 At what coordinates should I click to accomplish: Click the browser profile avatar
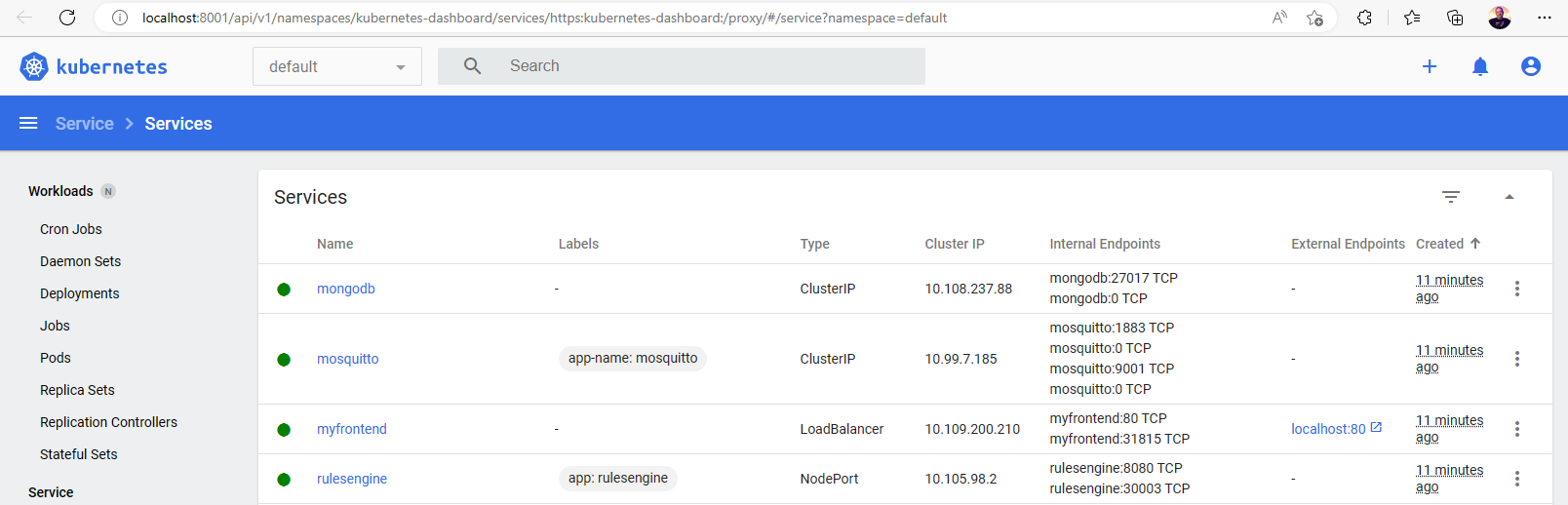[x=1500, y=18]
